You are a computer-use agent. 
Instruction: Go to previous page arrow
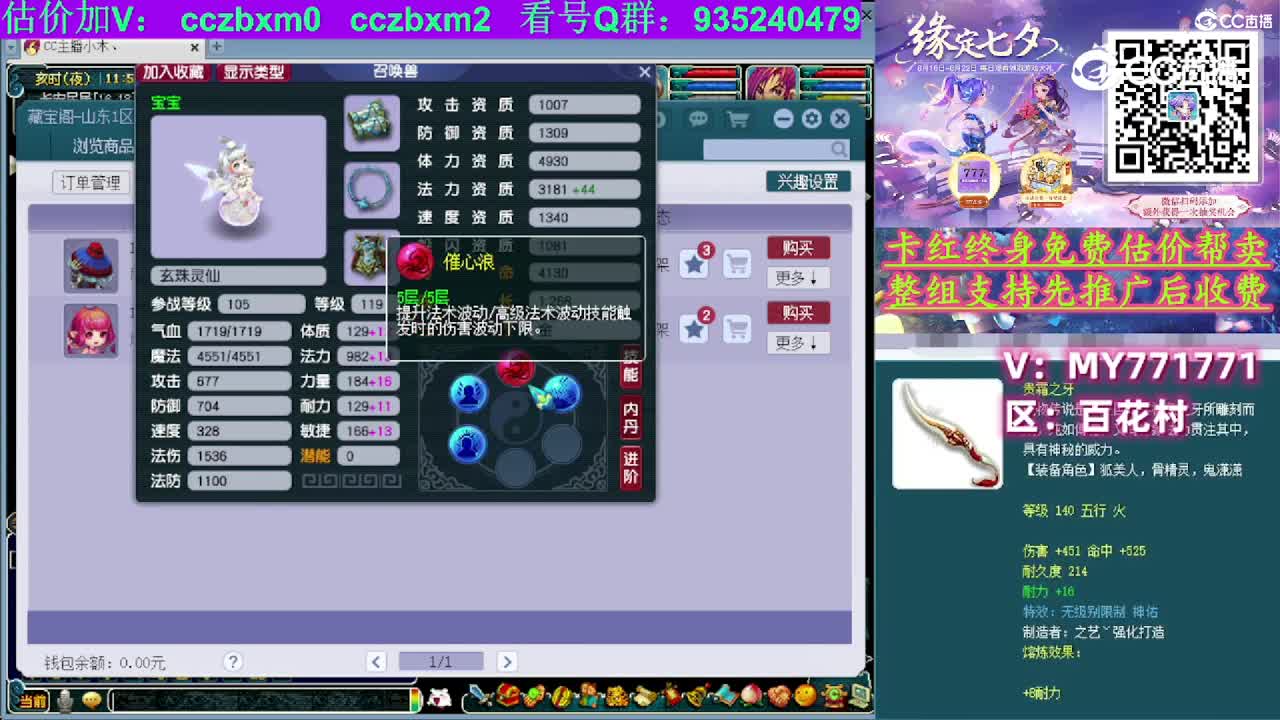click(376, 661)
